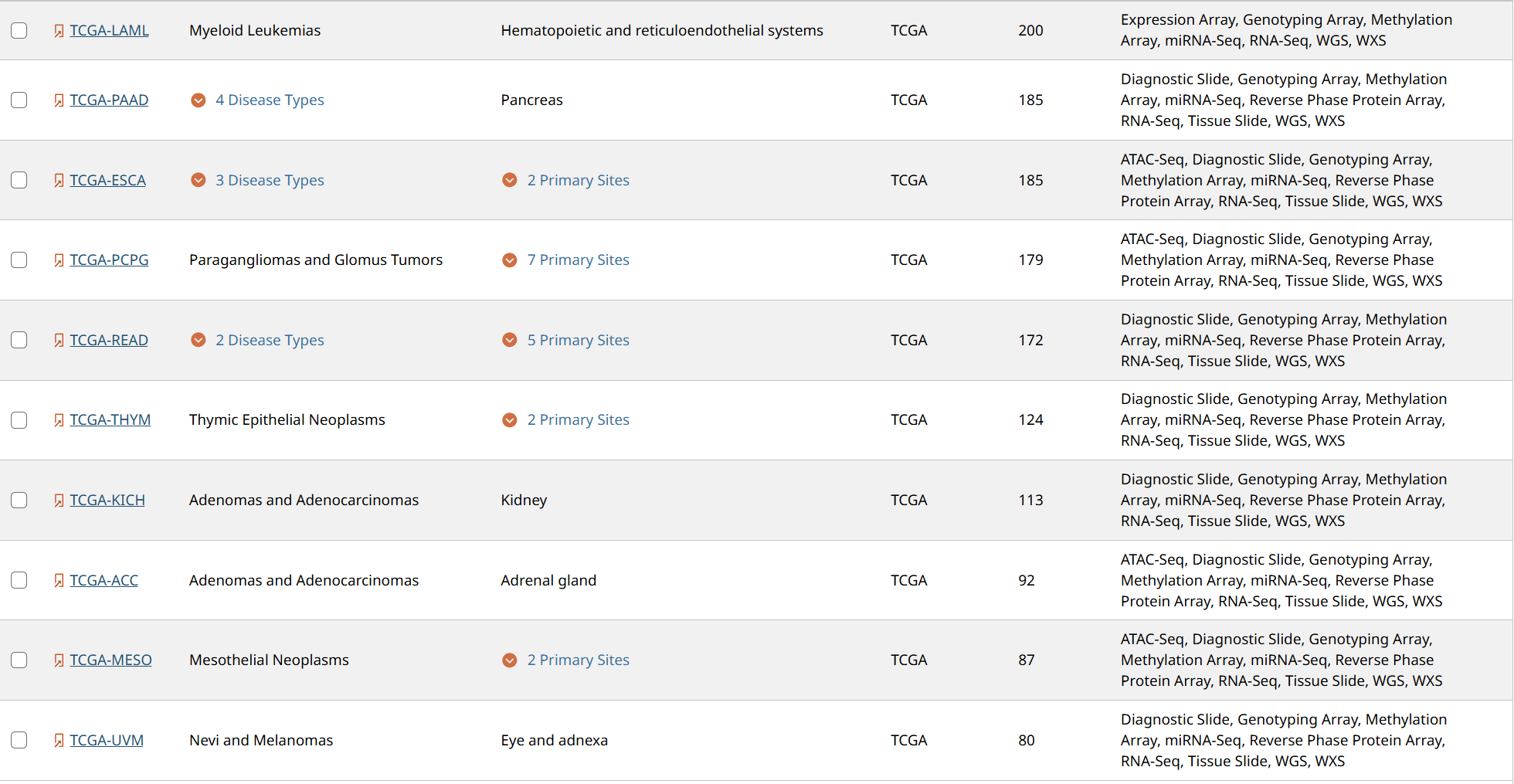1514x784 pixels.
Task: Follow the TCGA-MESO project link
Action: [110, 660]
